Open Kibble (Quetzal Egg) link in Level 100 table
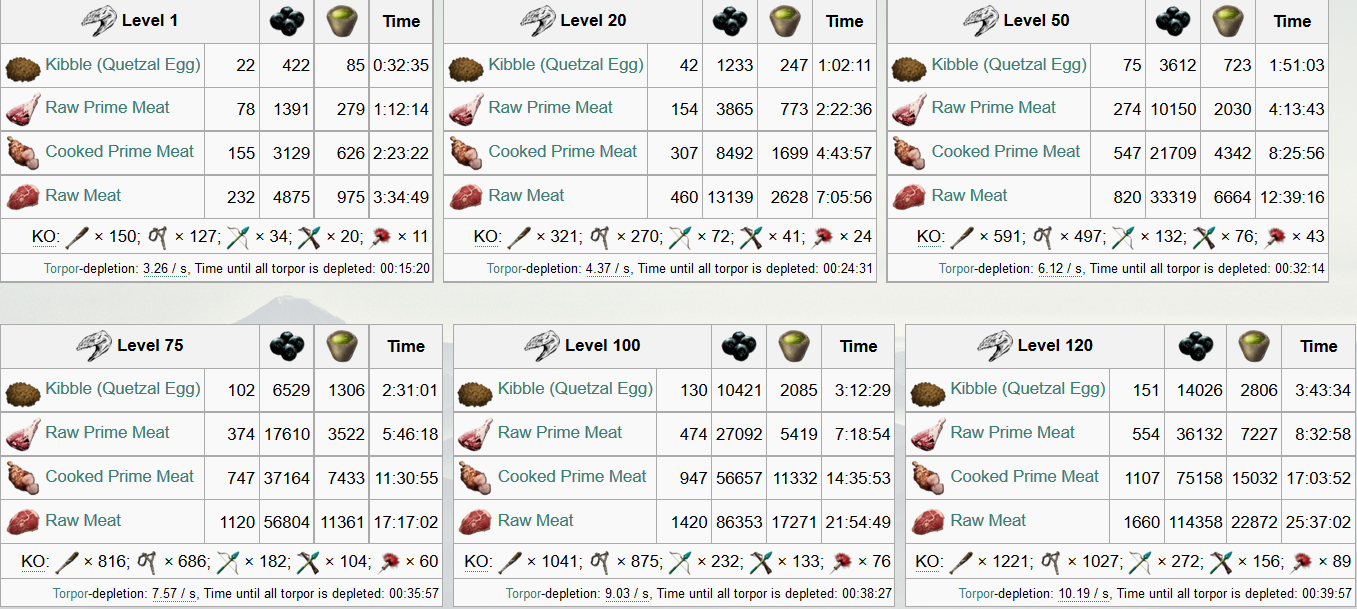 click(575, 389)
